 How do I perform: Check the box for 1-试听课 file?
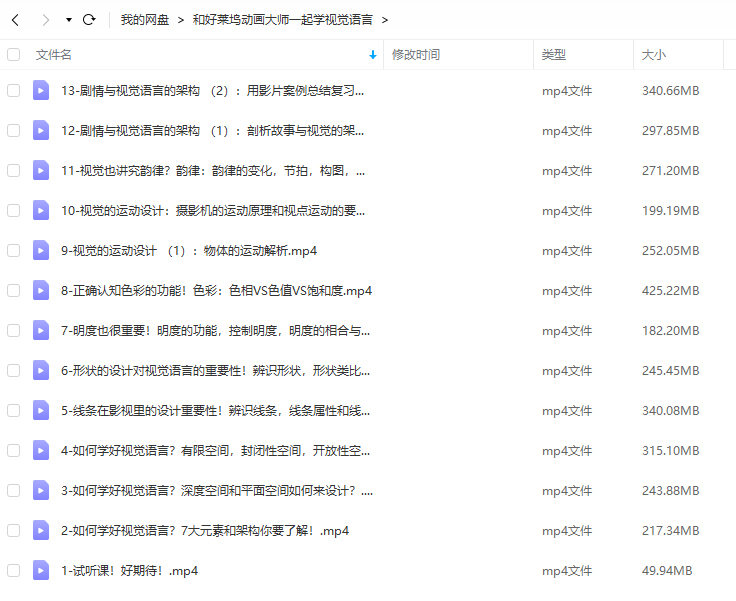click(x=13, y=571)
